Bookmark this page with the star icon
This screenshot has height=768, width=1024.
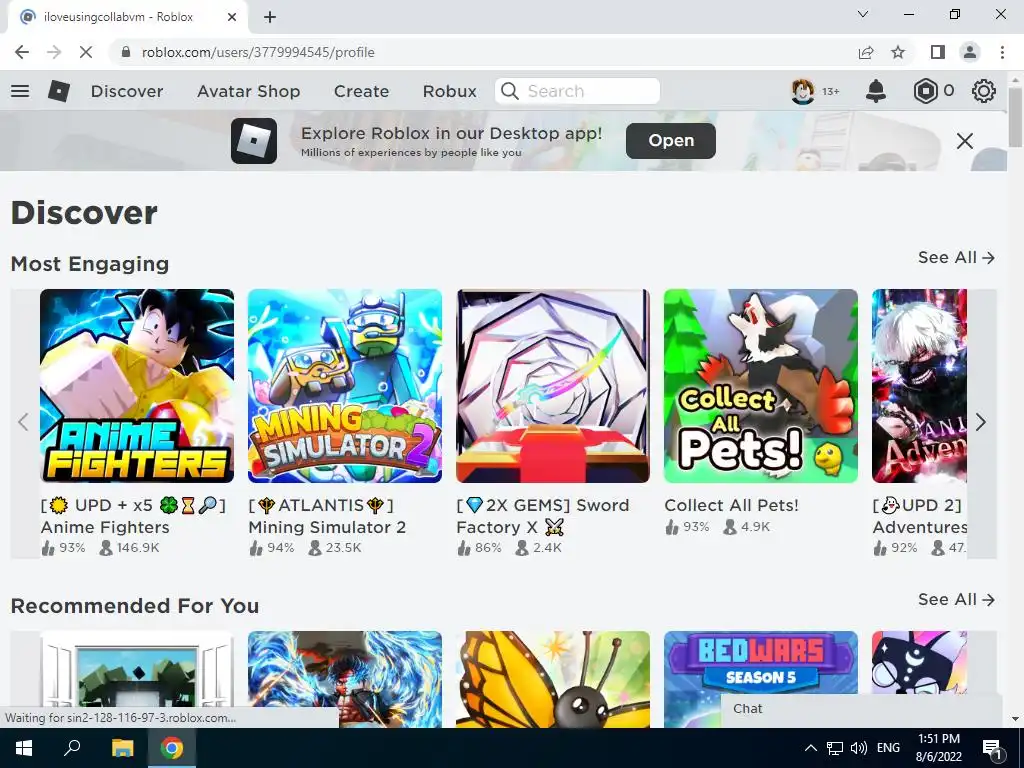coord(899,52)
